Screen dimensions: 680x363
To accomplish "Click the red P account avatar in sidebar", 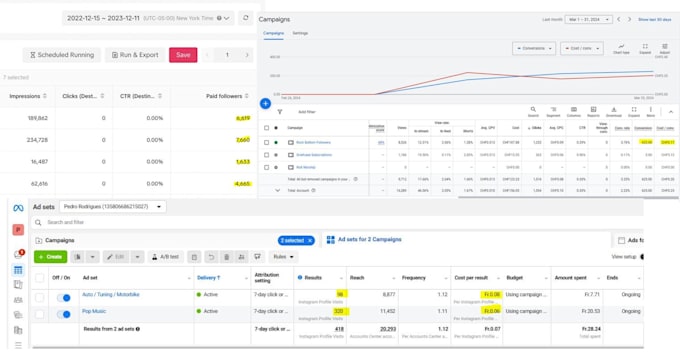I will [18, 229].
